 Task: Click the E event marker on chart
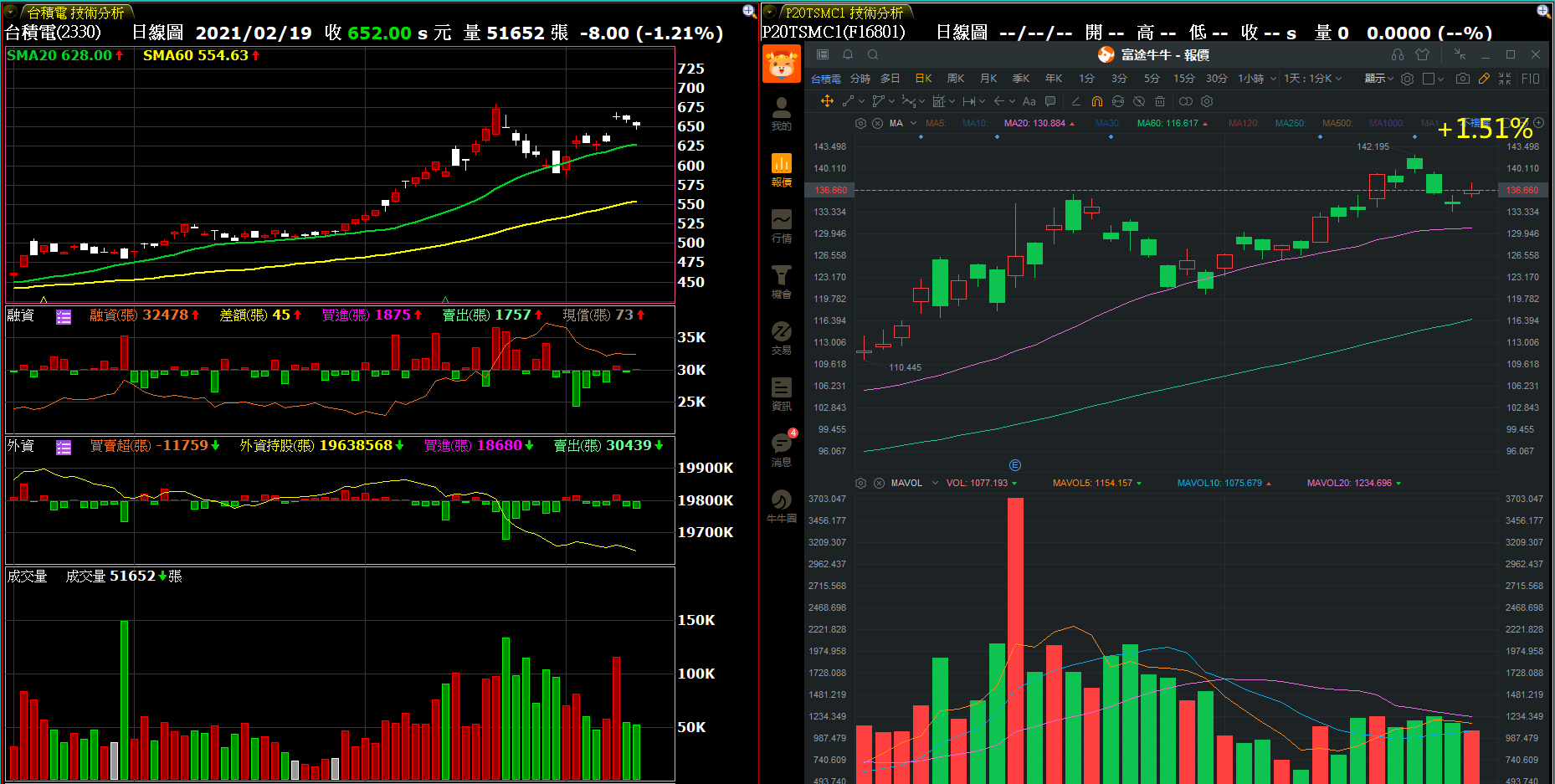[x=1014, y=465]
